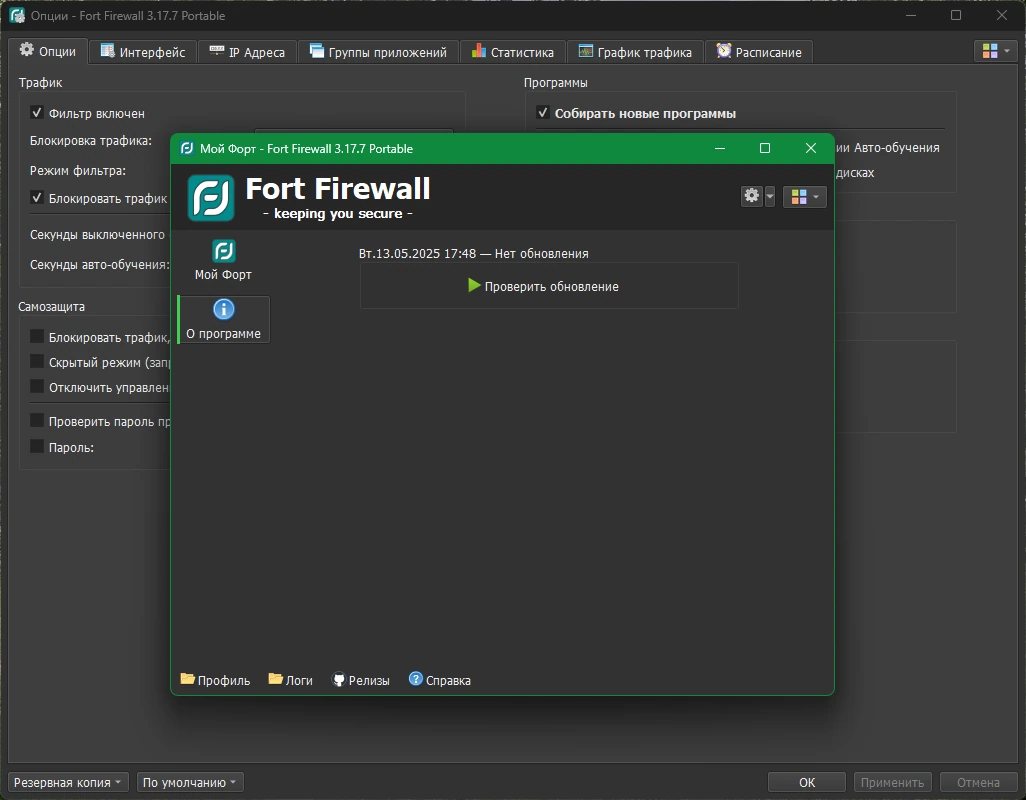Screen dimensions: 1026x800
Task: Open the Опции tab in Options window
Action: (48, 51)
